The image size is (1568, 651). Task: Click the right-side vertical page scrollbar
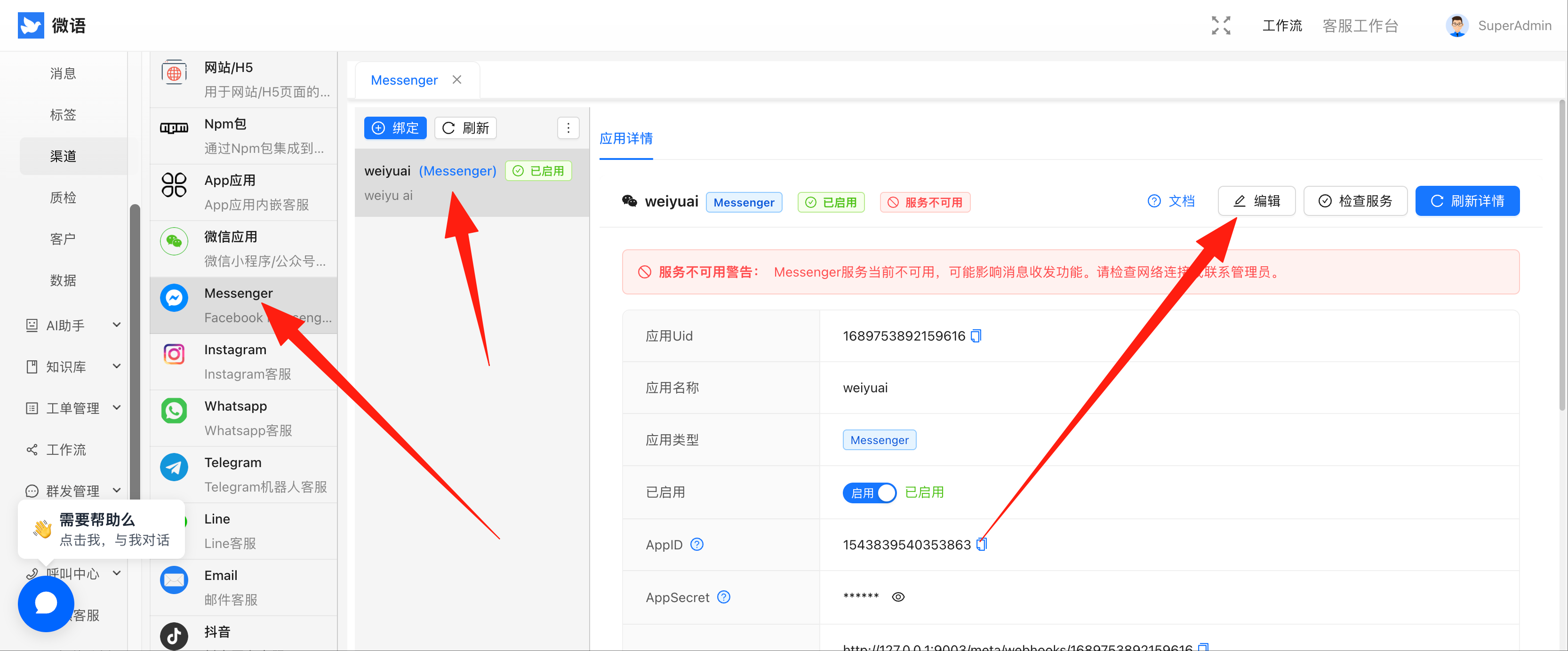click(1561, 255)
